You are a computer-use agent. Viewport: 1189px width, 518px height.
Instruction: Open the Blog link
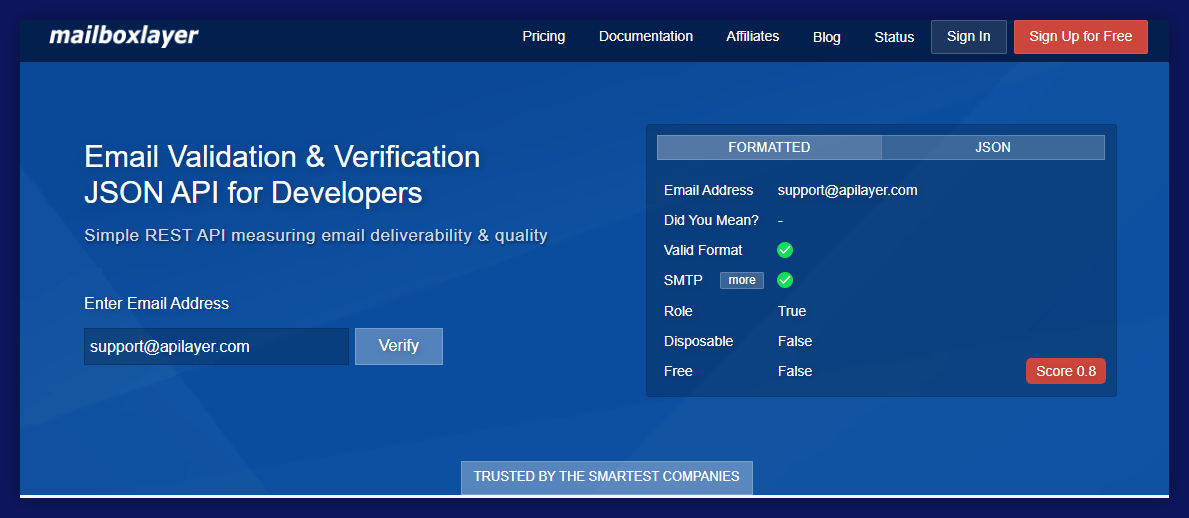pos(827,37)
